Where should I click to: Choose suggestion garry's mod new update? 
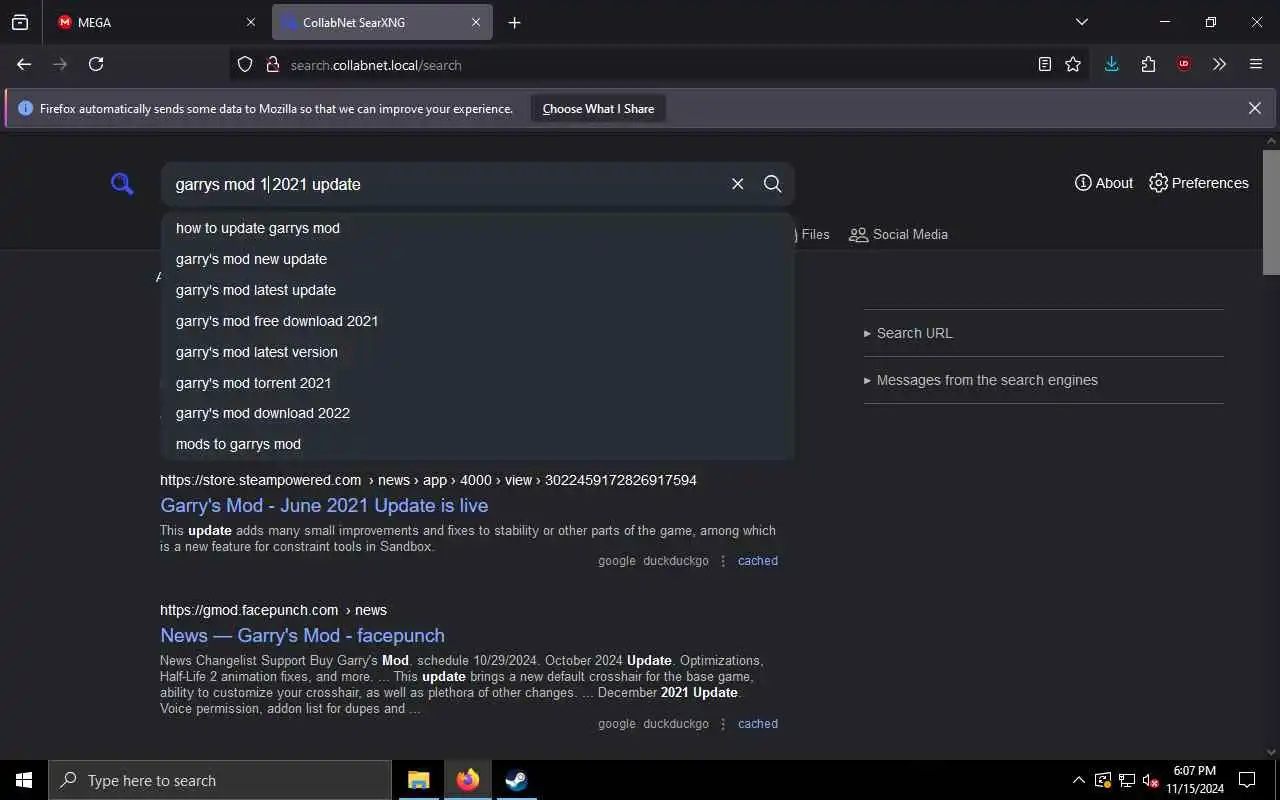(x=477, y=259)
